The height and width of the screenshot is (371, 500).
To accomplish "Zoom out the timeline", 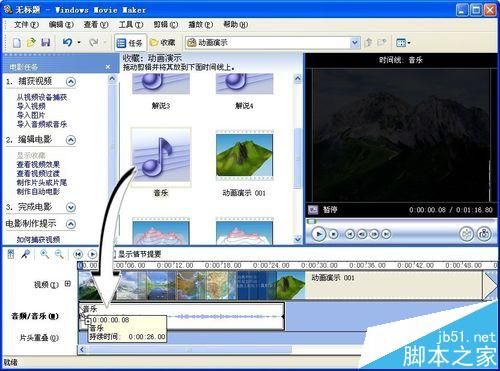I will (59, 254).
